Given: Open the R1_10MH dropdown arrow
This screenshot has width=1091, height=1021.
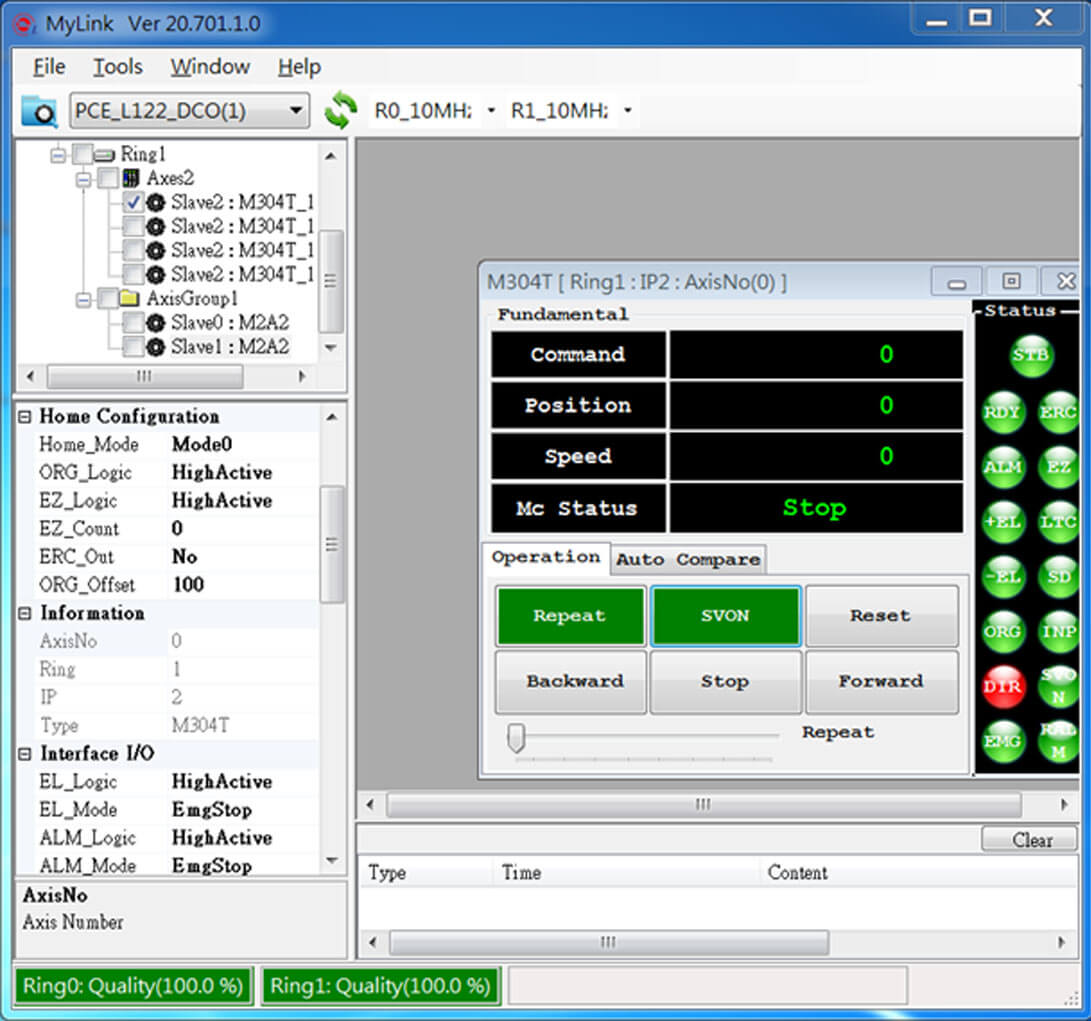Looking at the screenshot, I should (x=628, y=111).
